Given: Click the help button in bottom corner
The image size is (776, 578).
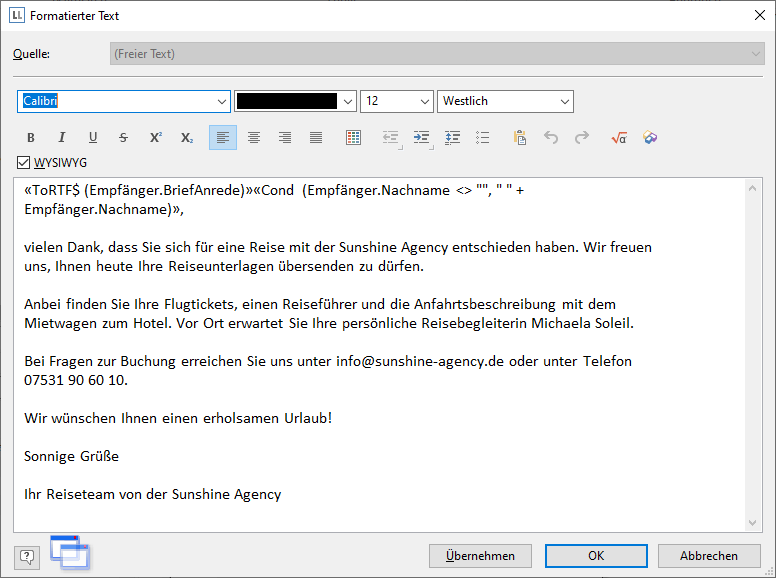Looking at the screenshot, I should tap(27, 556).
